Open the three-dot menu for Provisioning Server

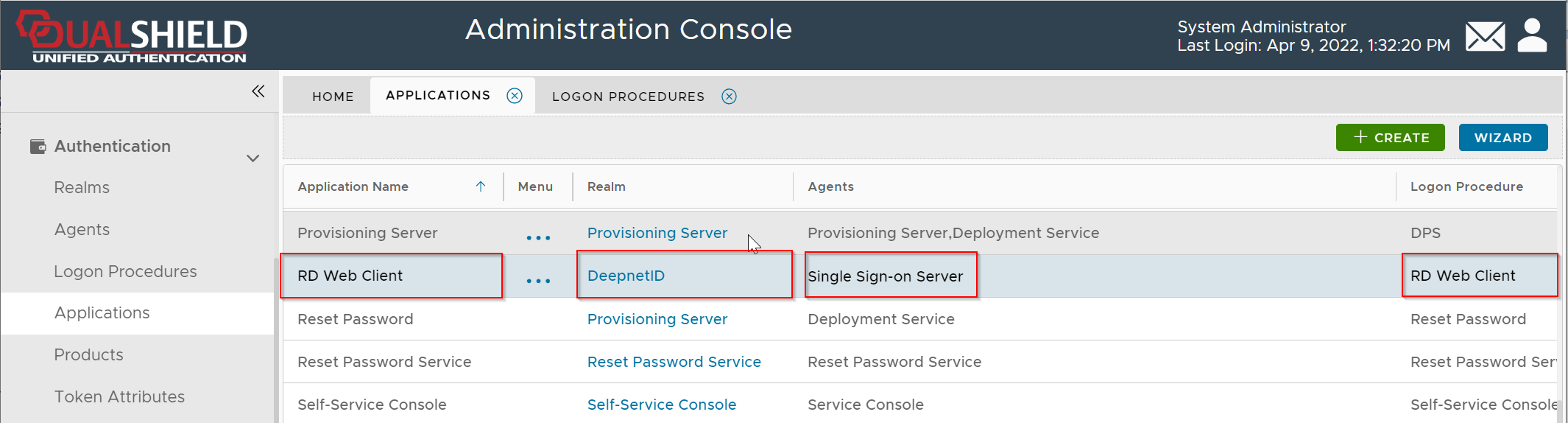click(x=538, y=237)
